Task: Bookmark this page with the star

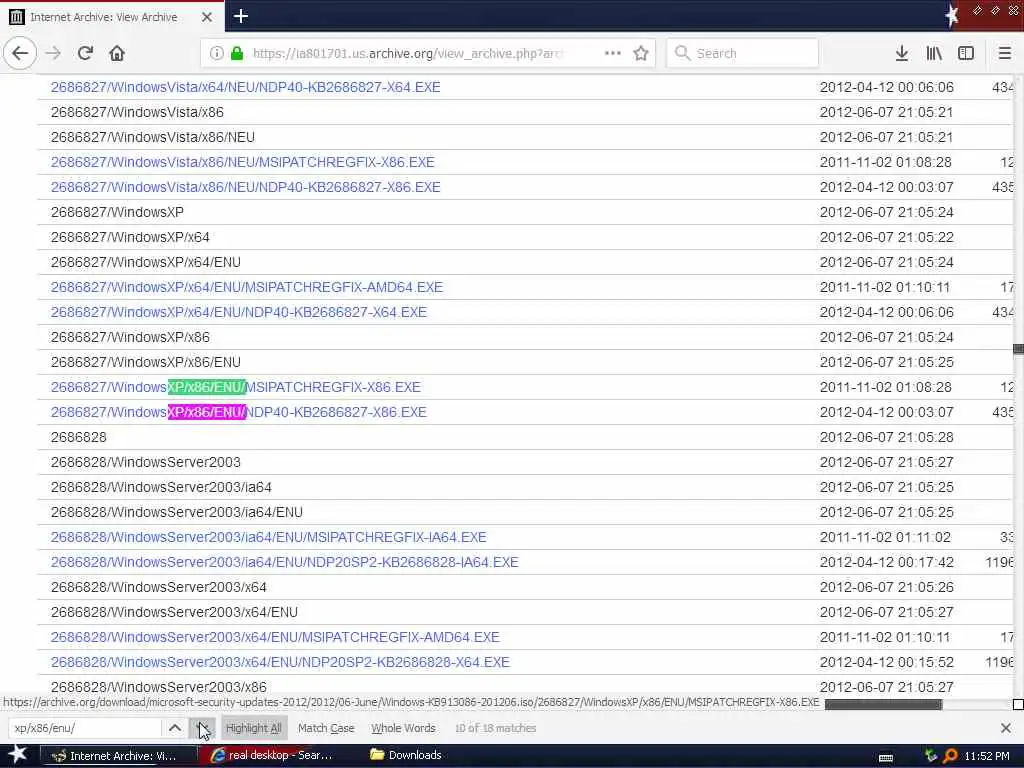Action: [641, 53]
